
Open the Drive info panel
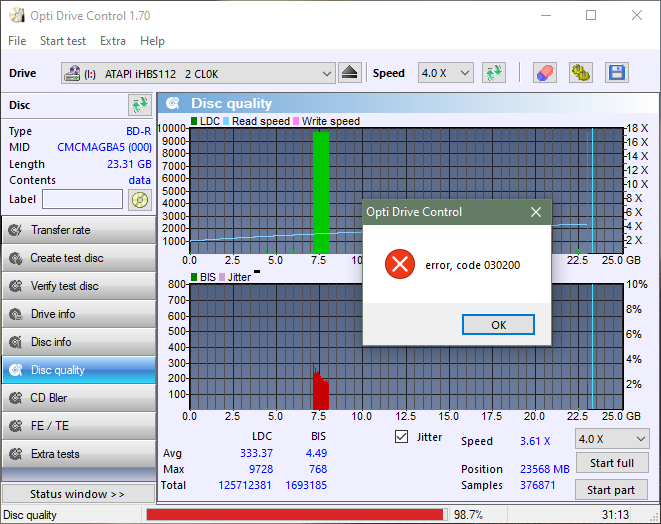point(79,314)
